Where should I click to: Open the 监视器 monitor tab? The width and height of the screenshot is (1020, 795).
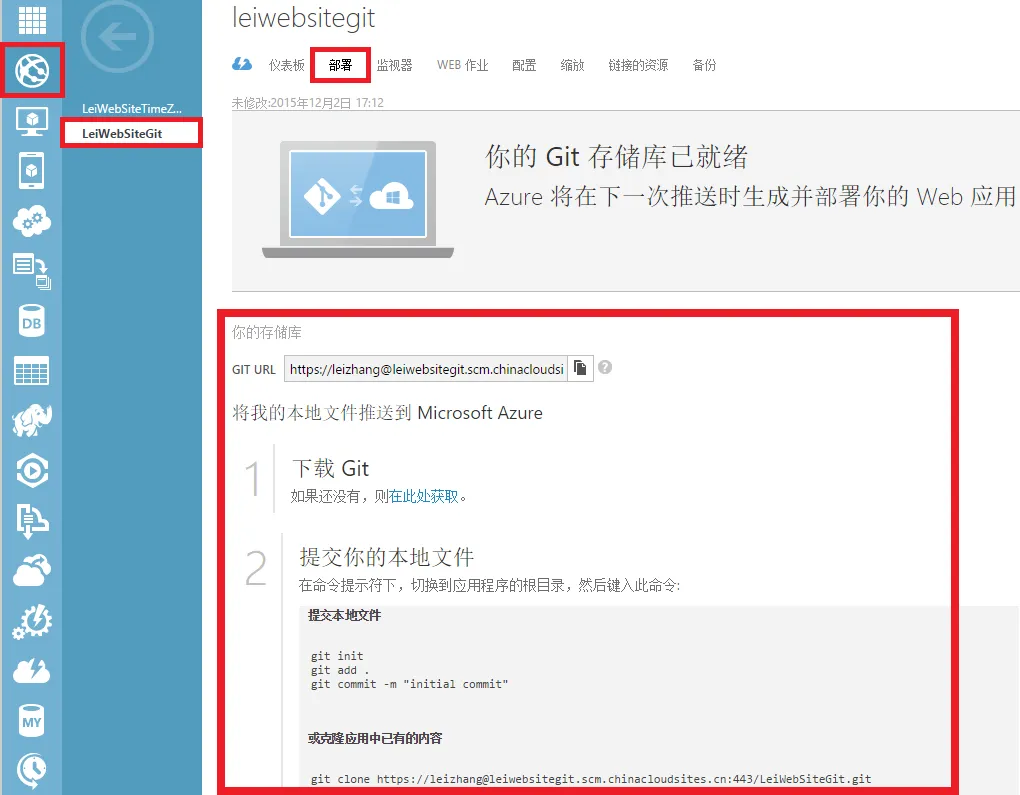click(394, 65)
